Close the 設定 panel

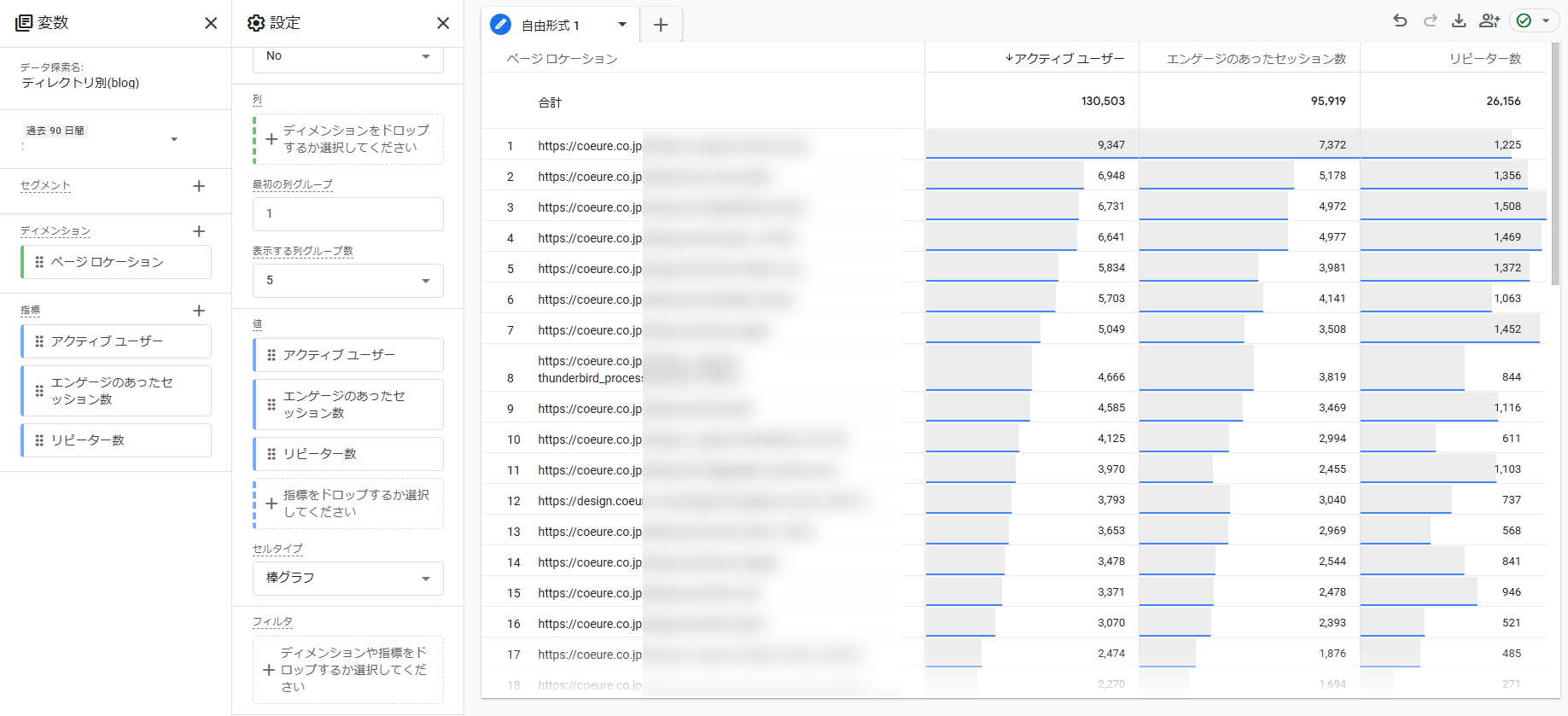coord(443,23)
